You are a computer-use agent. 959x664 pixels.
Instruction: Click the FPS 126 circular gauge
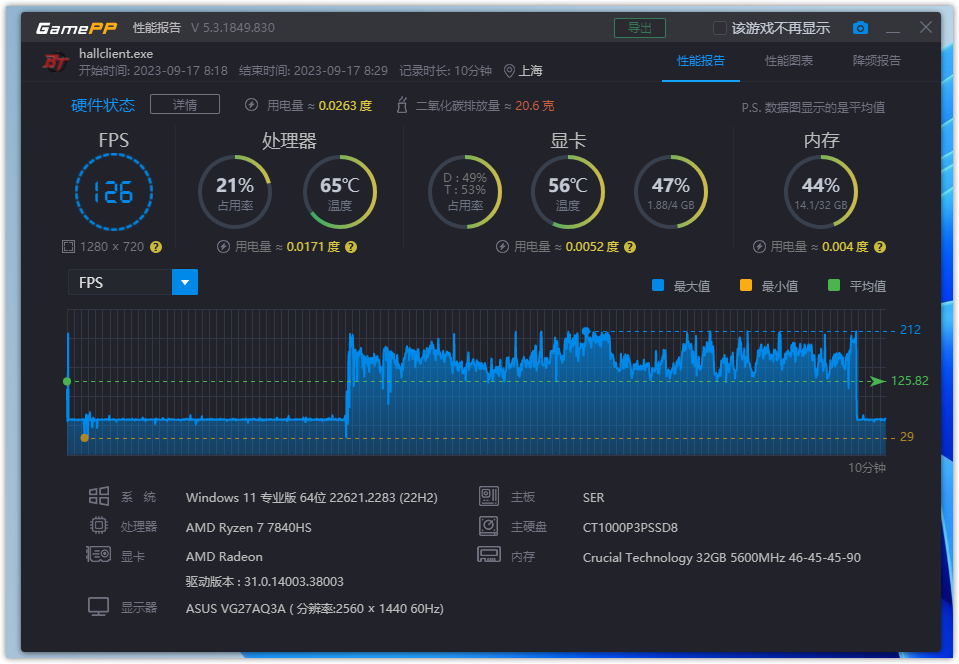coord(114,192)
